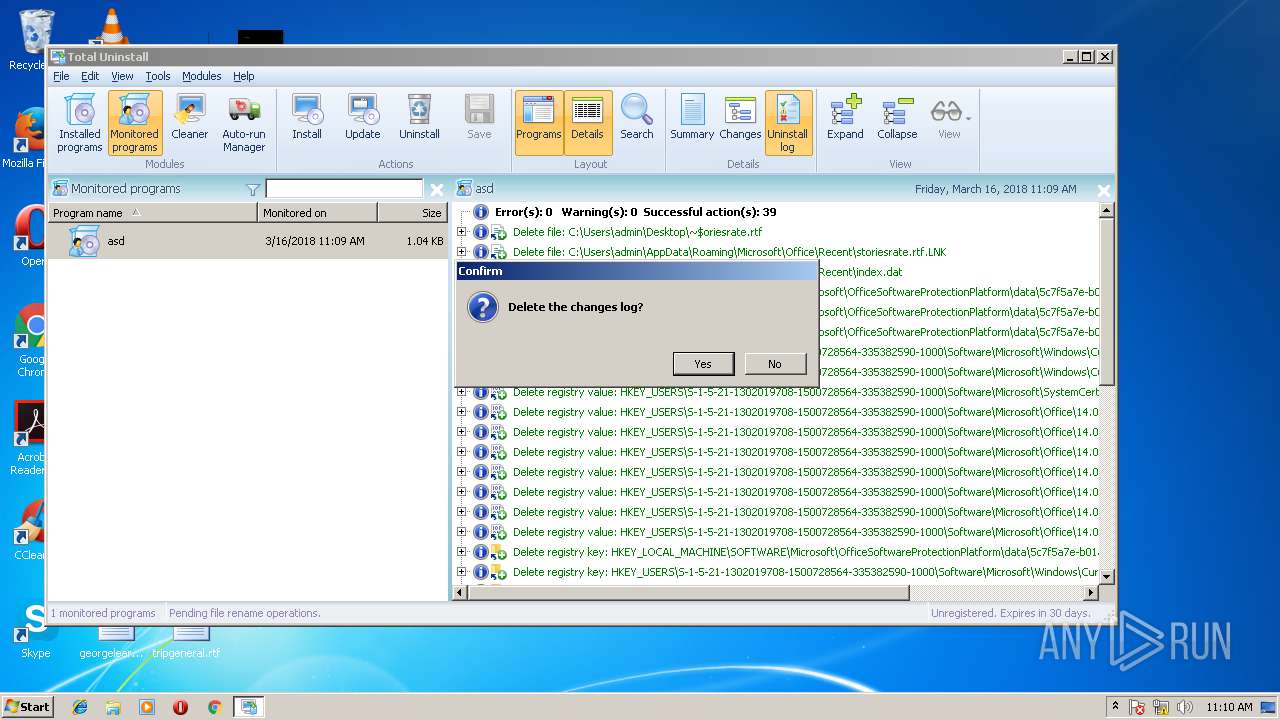
Task: Toggle the Programs layout panel
Action: (x=539, y=123)
